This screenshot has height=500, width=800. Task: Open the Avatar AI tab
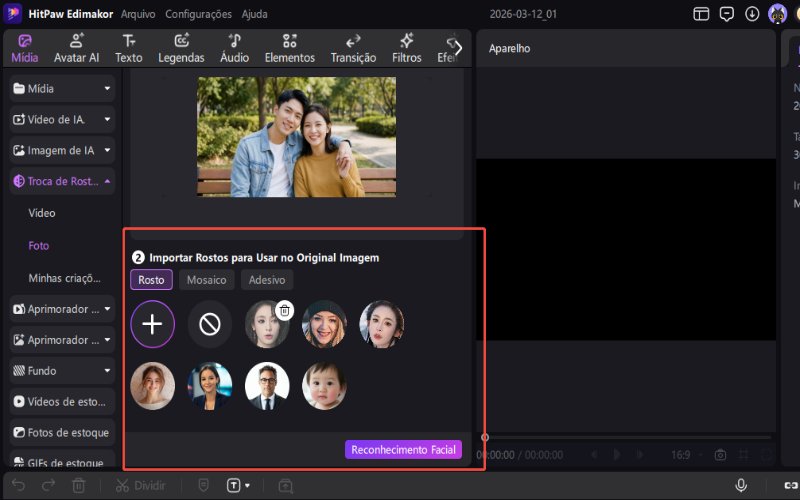(x=77, y=48)
